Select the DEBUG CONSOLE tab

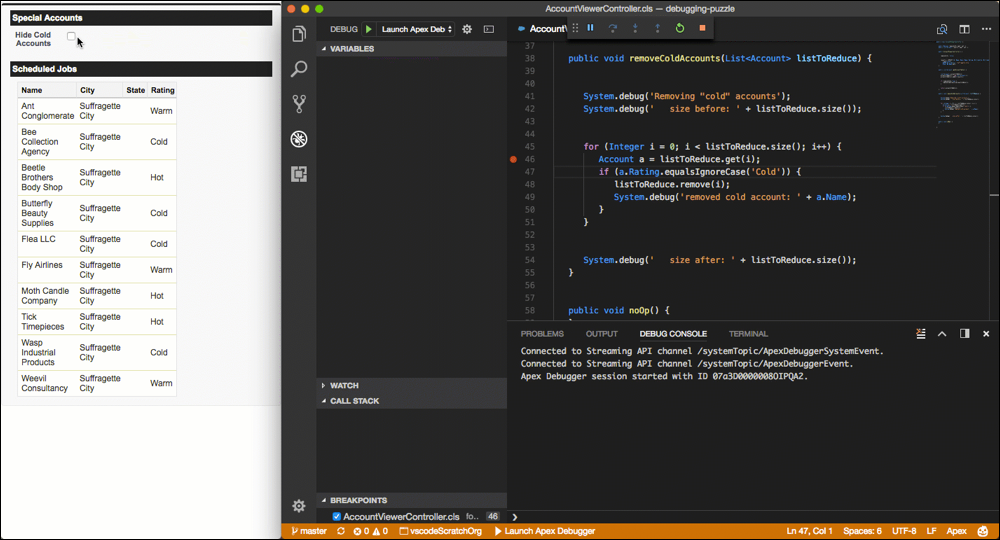673,333
